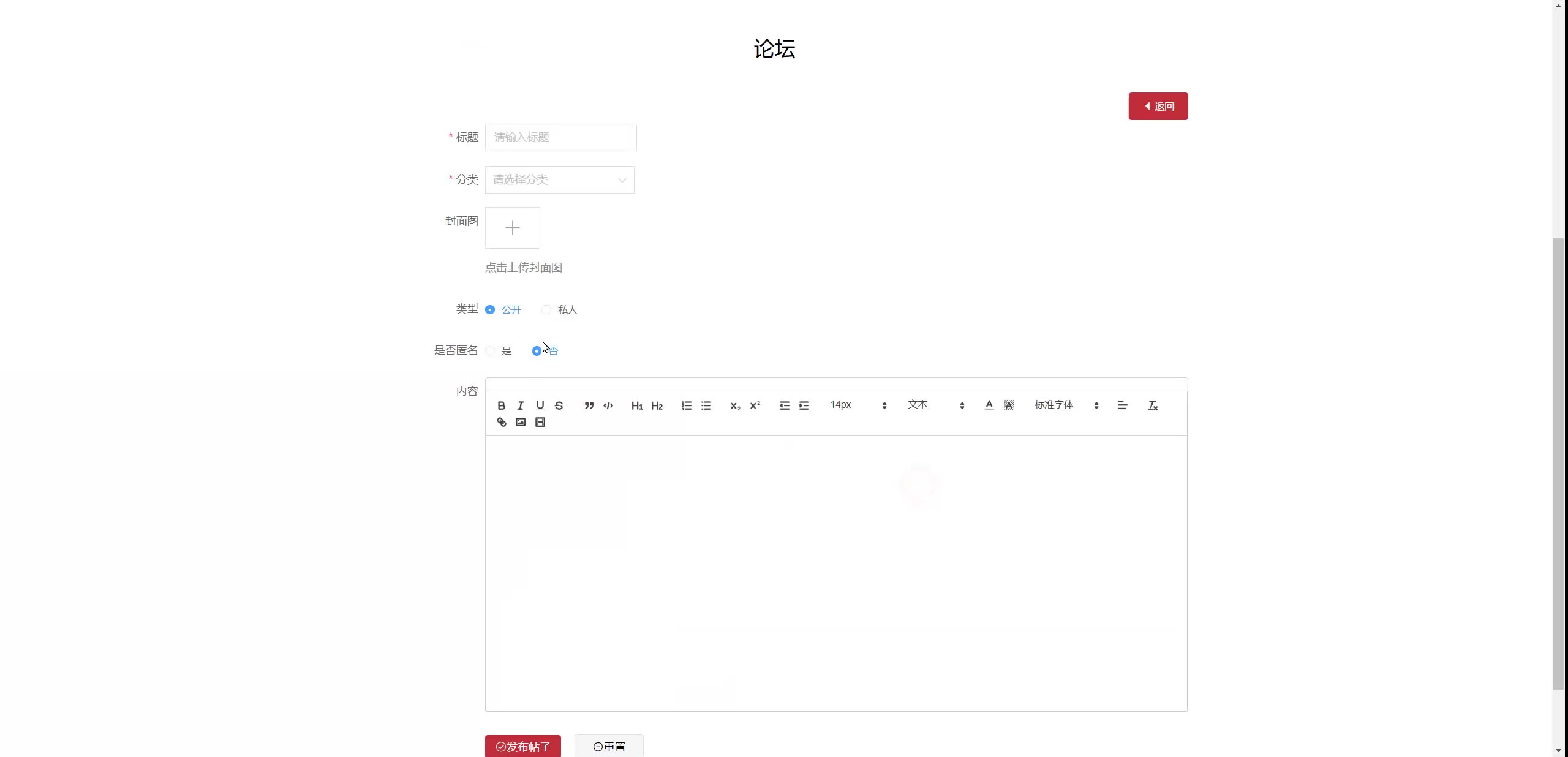
Task: Choose 是 for anonymous posting
Action: coord(491,351)
